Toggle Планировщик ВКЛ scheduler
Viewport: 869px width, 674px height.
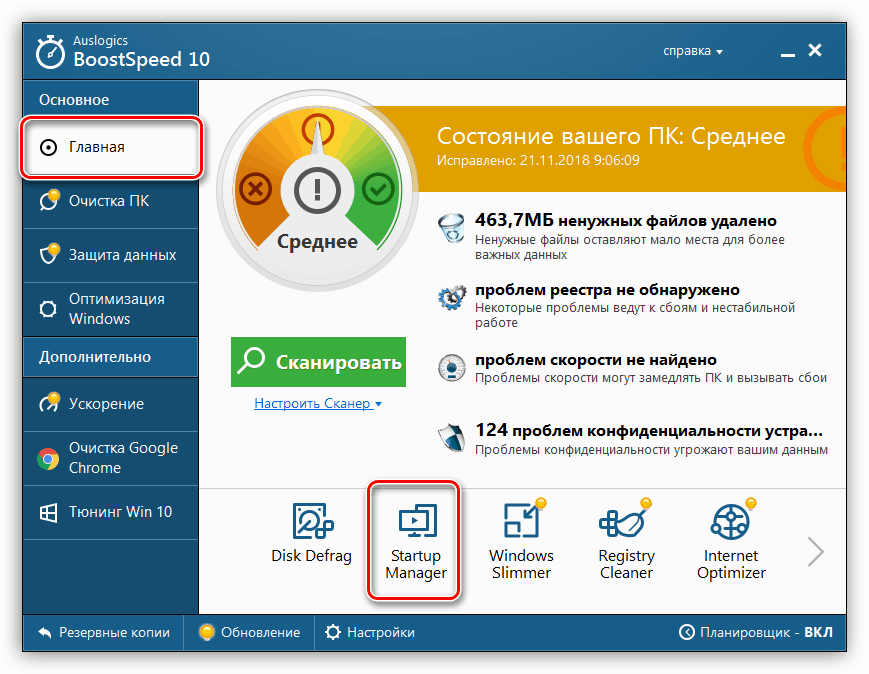(x=756, y=632)
